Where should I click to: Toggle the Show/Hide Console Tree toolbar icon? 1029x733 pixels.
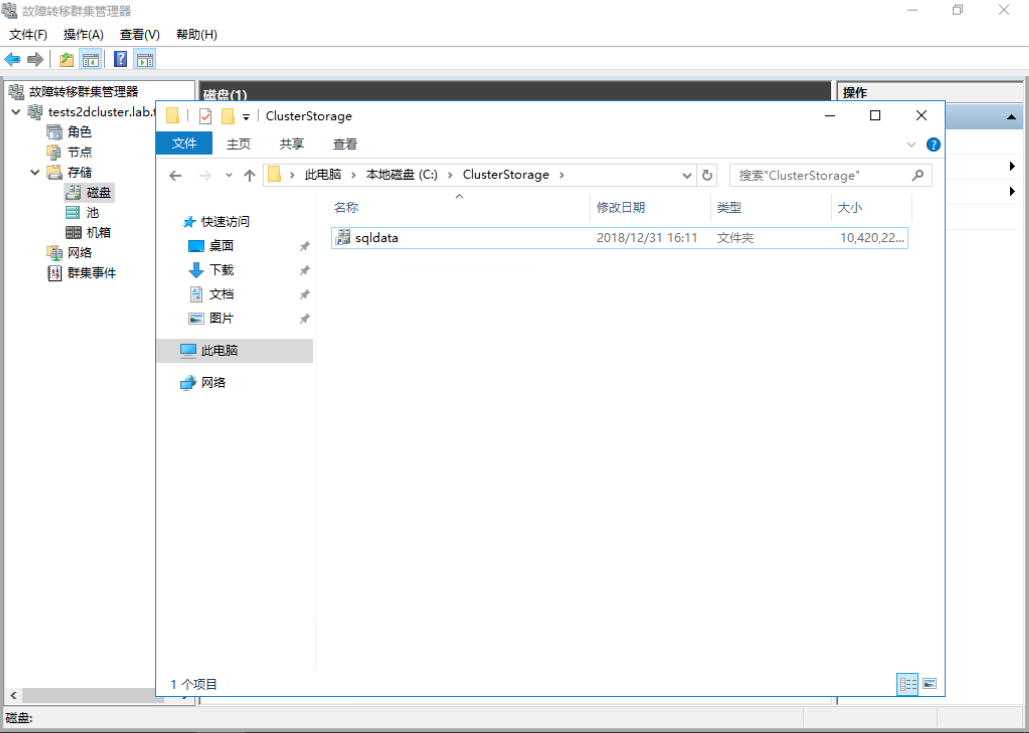[x=90, y=58]
